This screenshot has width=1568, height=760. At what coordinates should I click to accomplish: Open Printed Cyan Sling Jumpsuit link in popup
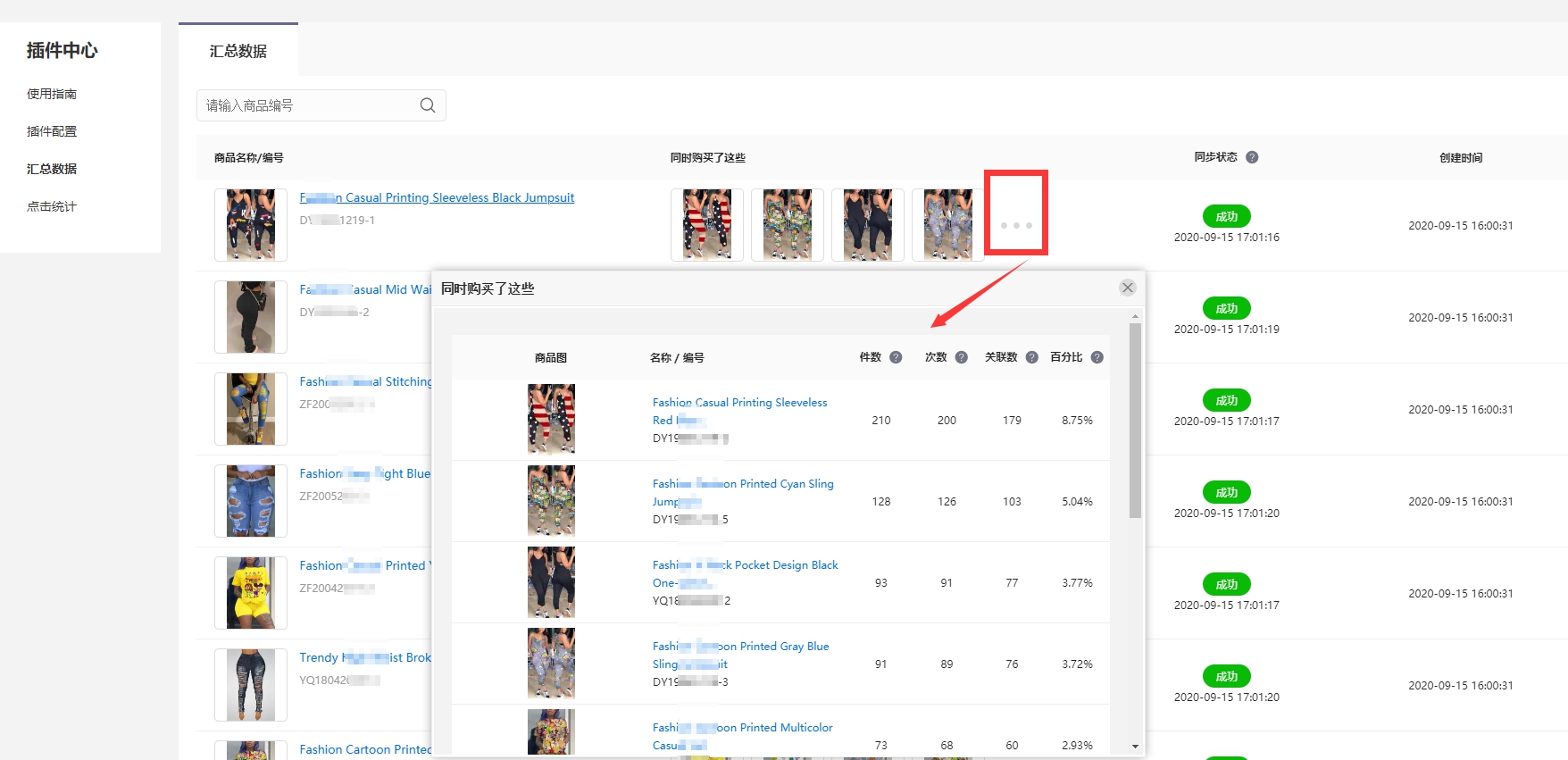click(743, 484)
